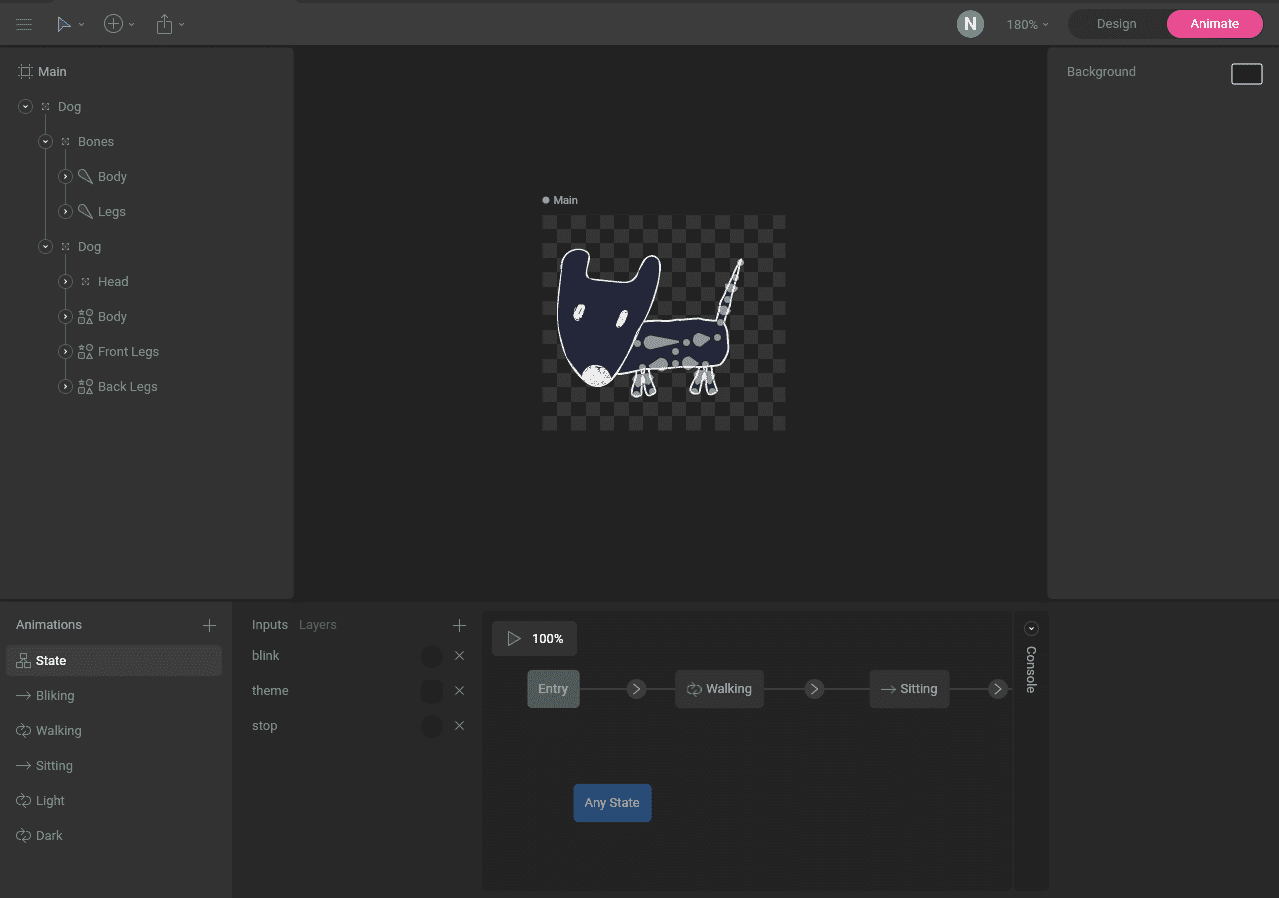1279x898 pixels.
Task: Select transition arrow from Entry to Walking
Action: (x=636, y=689)
